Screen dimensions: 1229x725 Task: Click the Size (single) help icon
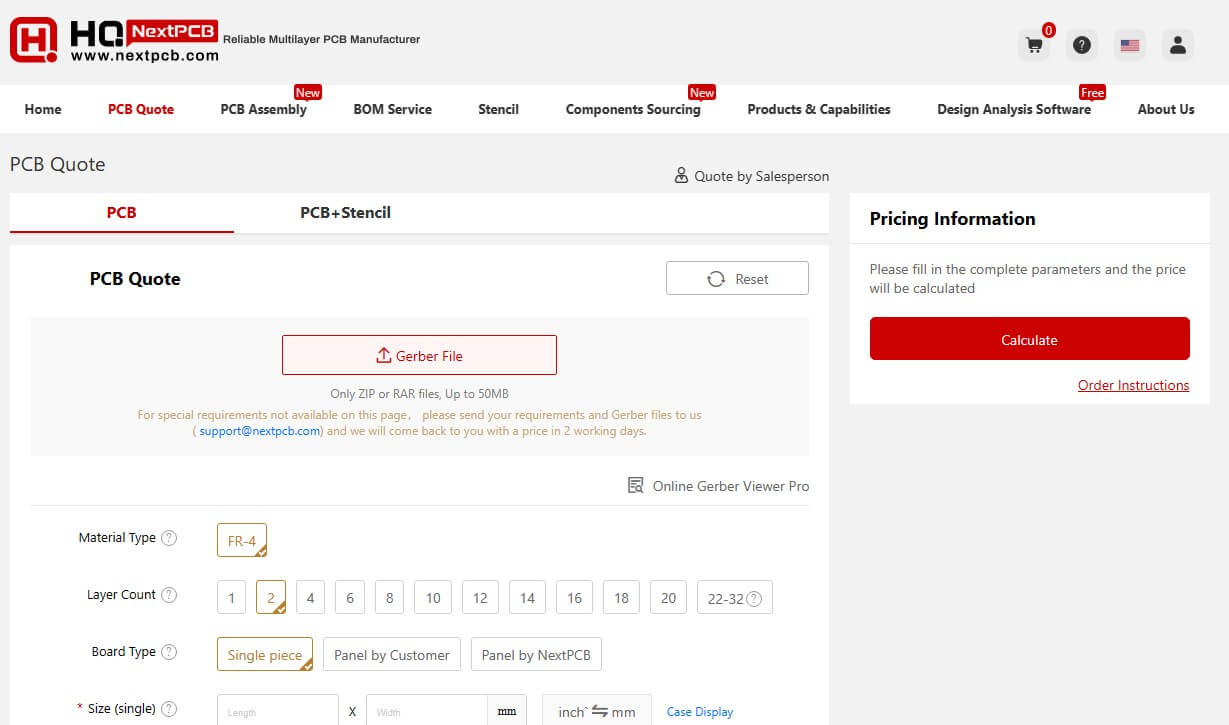[x=169, y=709]
